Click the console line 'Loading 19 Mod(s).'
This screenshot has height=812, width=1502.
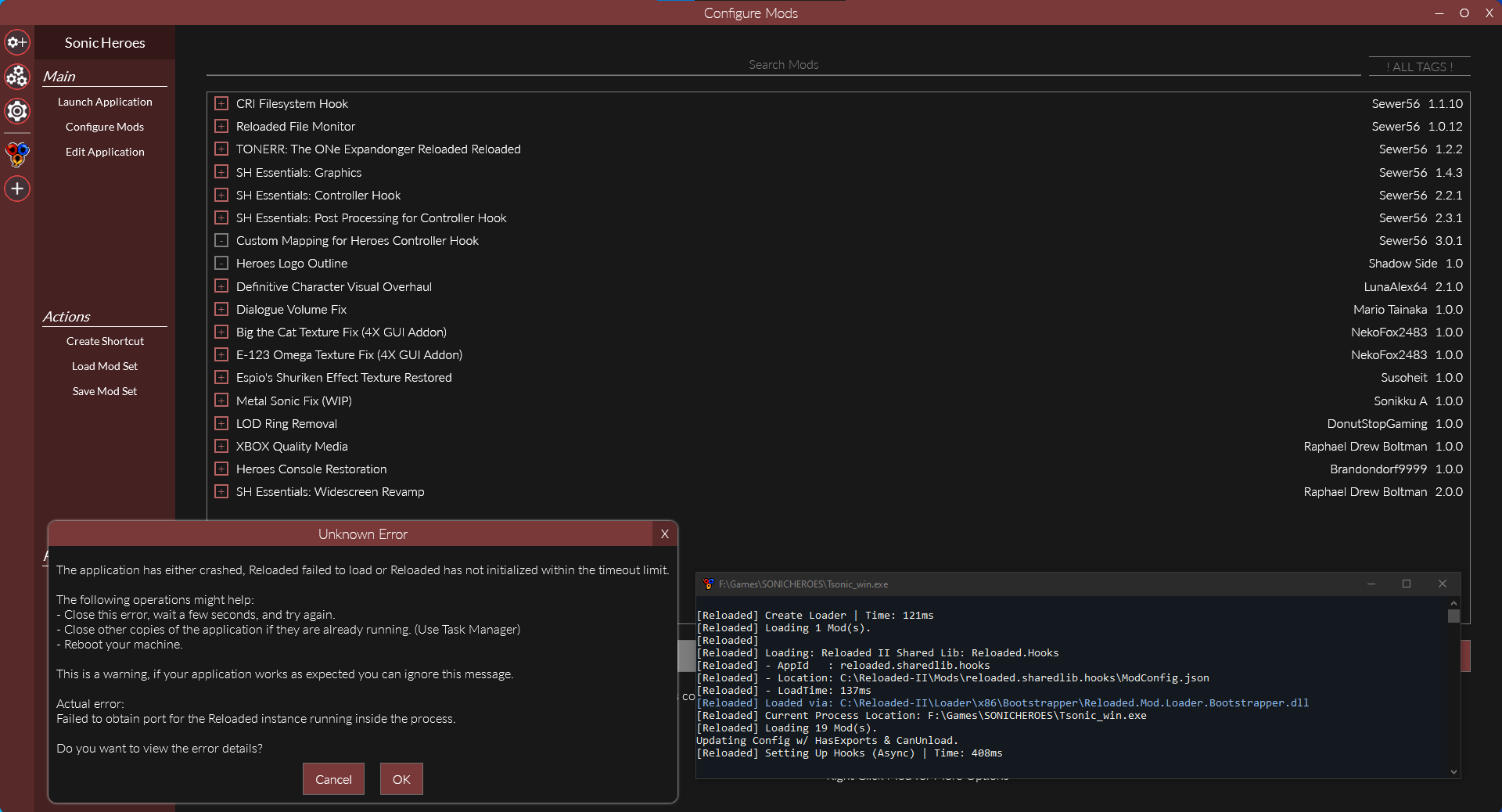pos(821,728)
